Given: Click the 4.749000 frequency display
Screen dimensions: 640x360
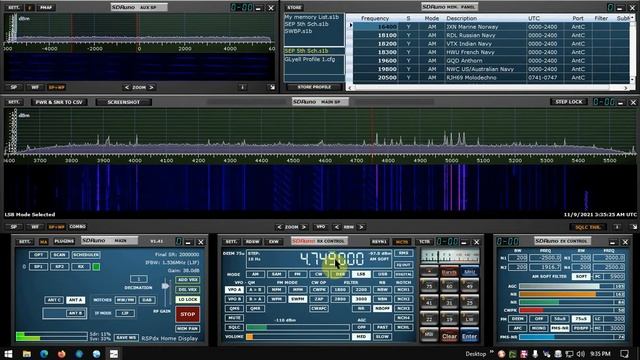Looking at the screenshot, I should (x=331, y=259).
